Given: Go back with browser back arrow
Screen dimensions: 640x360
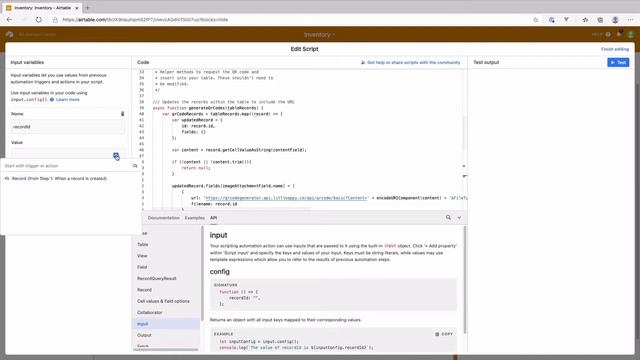Looking at the screenshot, I should point(9,20).
